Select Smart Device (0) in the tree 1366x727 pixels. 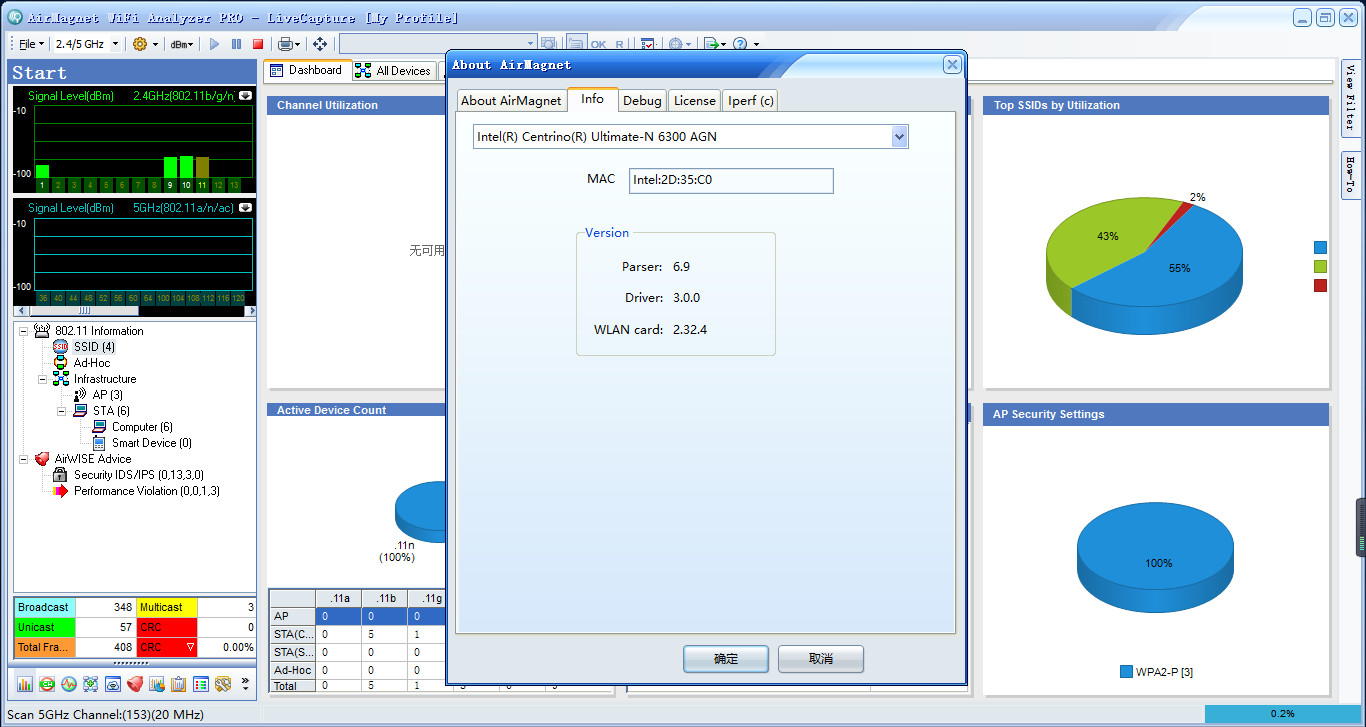(152, 443)
